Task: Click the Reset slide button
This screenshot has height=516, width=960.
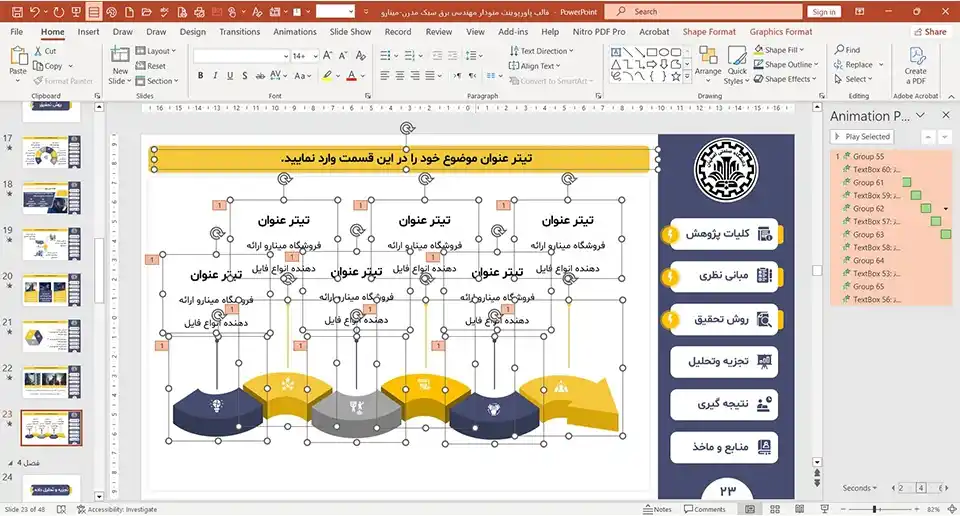Action: coord(151,65)
